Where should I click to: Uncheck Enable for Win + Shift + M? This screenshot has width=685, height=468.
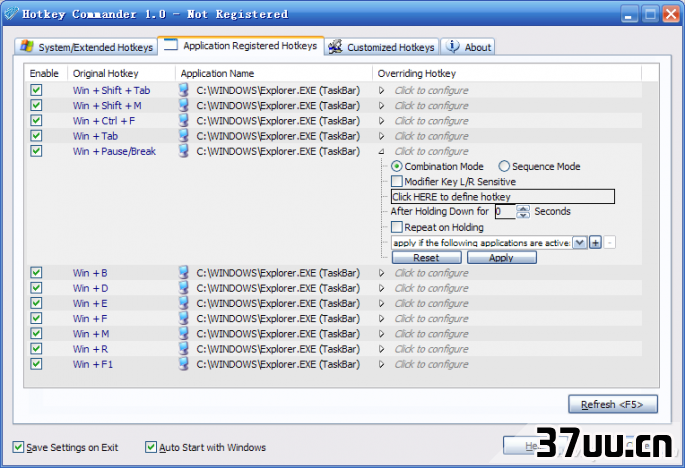pos(36,105)
